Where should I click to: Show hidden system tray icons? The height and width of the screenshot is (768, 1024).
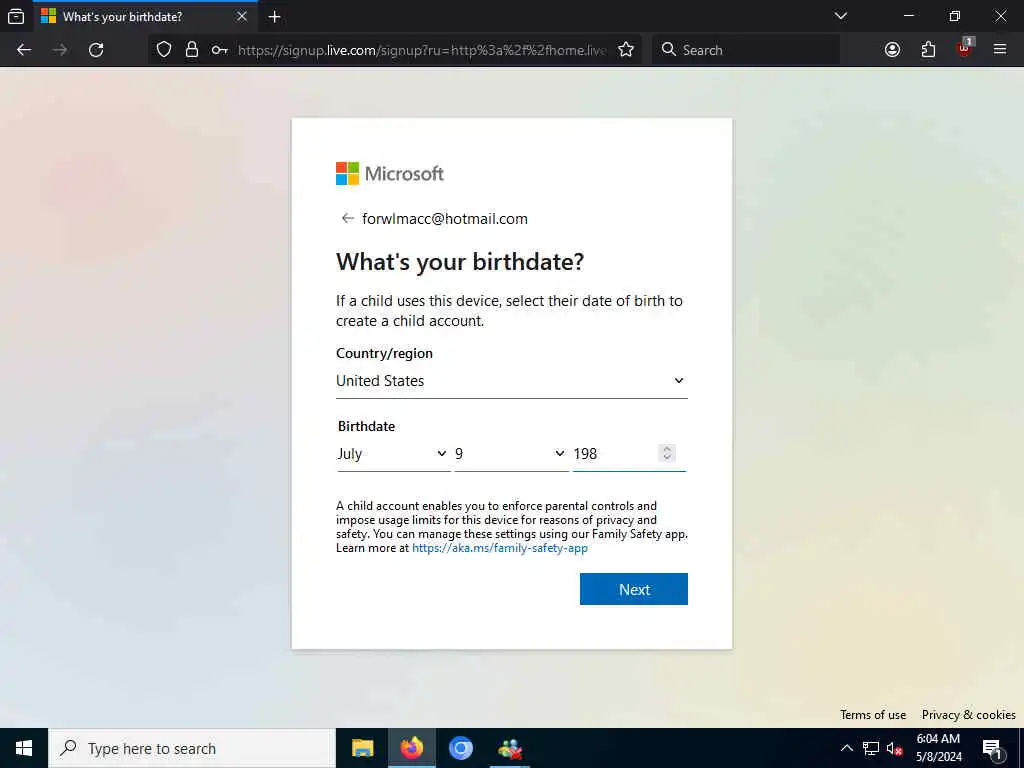[846, 748]
